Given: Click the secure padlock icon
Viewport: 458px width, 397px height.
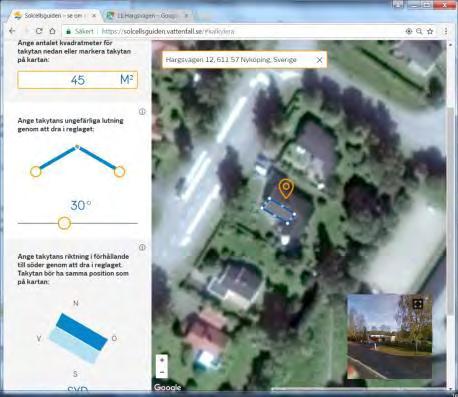Looking at the screenshot, I should 68,31.
